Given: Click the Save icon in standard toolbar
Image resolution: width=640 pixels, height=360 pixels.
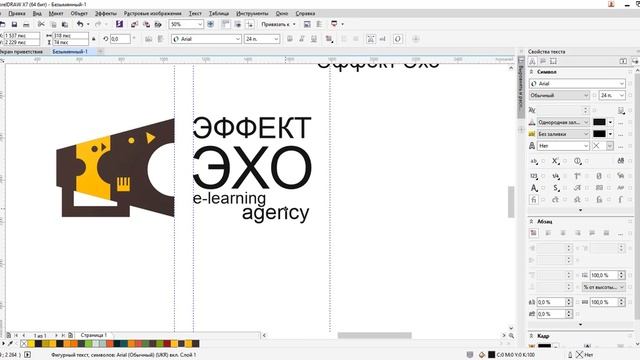Looking at the screenshot, I should [x=14, y=24].
